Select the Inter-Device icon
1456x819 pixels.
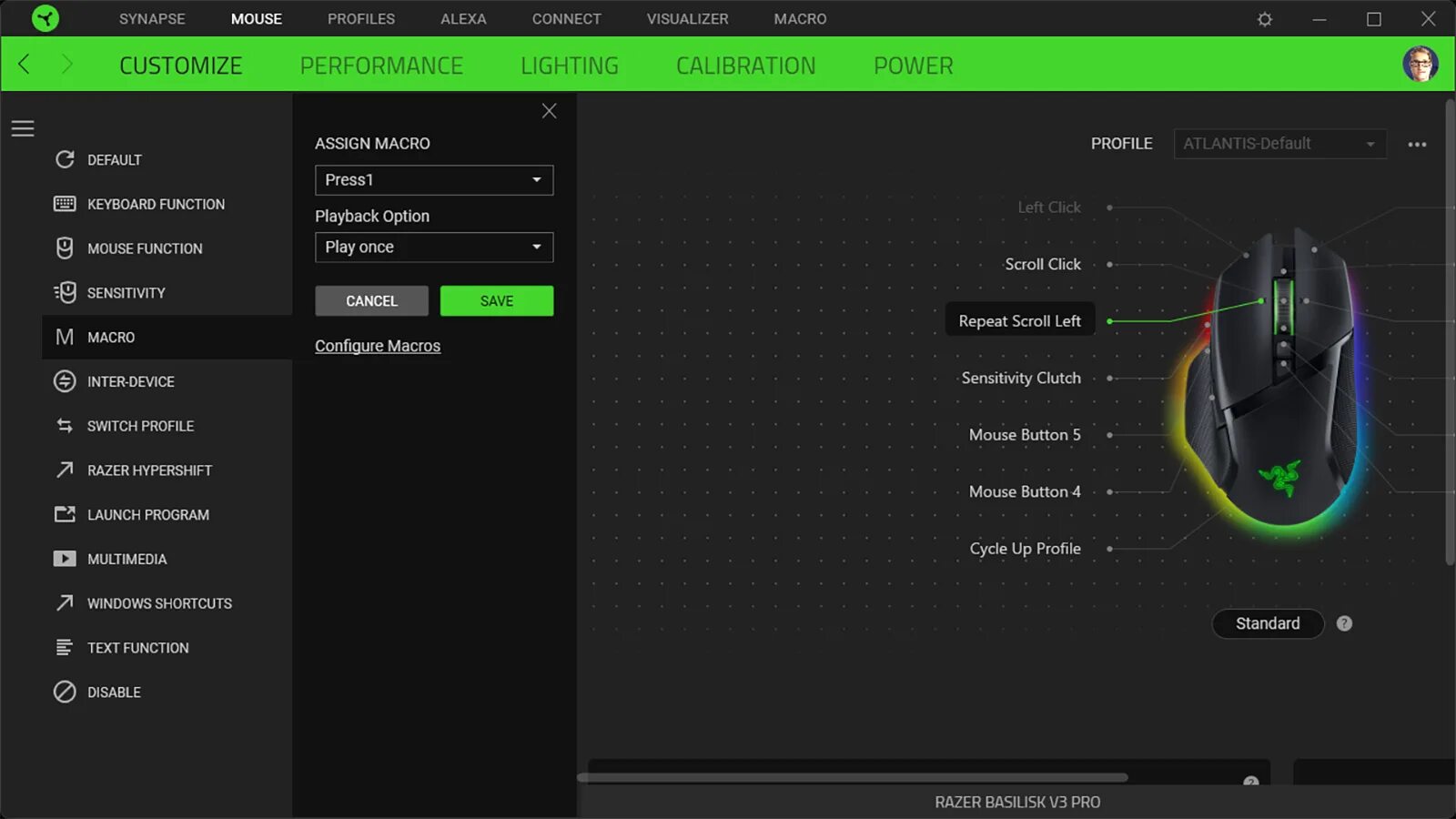pos(65,381)
